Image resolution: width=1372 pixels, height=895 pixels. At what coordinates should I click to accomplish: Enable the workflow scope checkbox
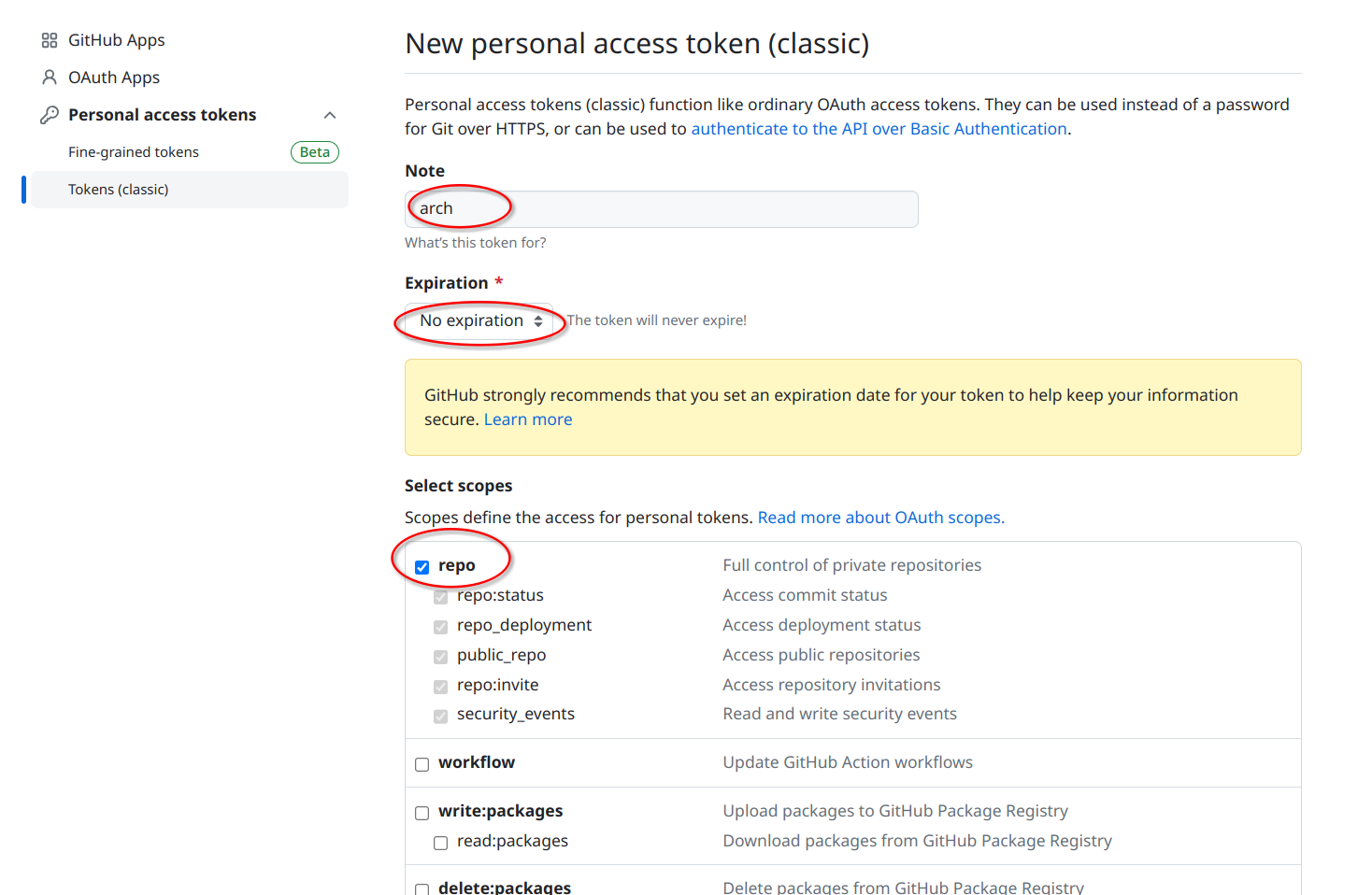click(x=422, y=764)
